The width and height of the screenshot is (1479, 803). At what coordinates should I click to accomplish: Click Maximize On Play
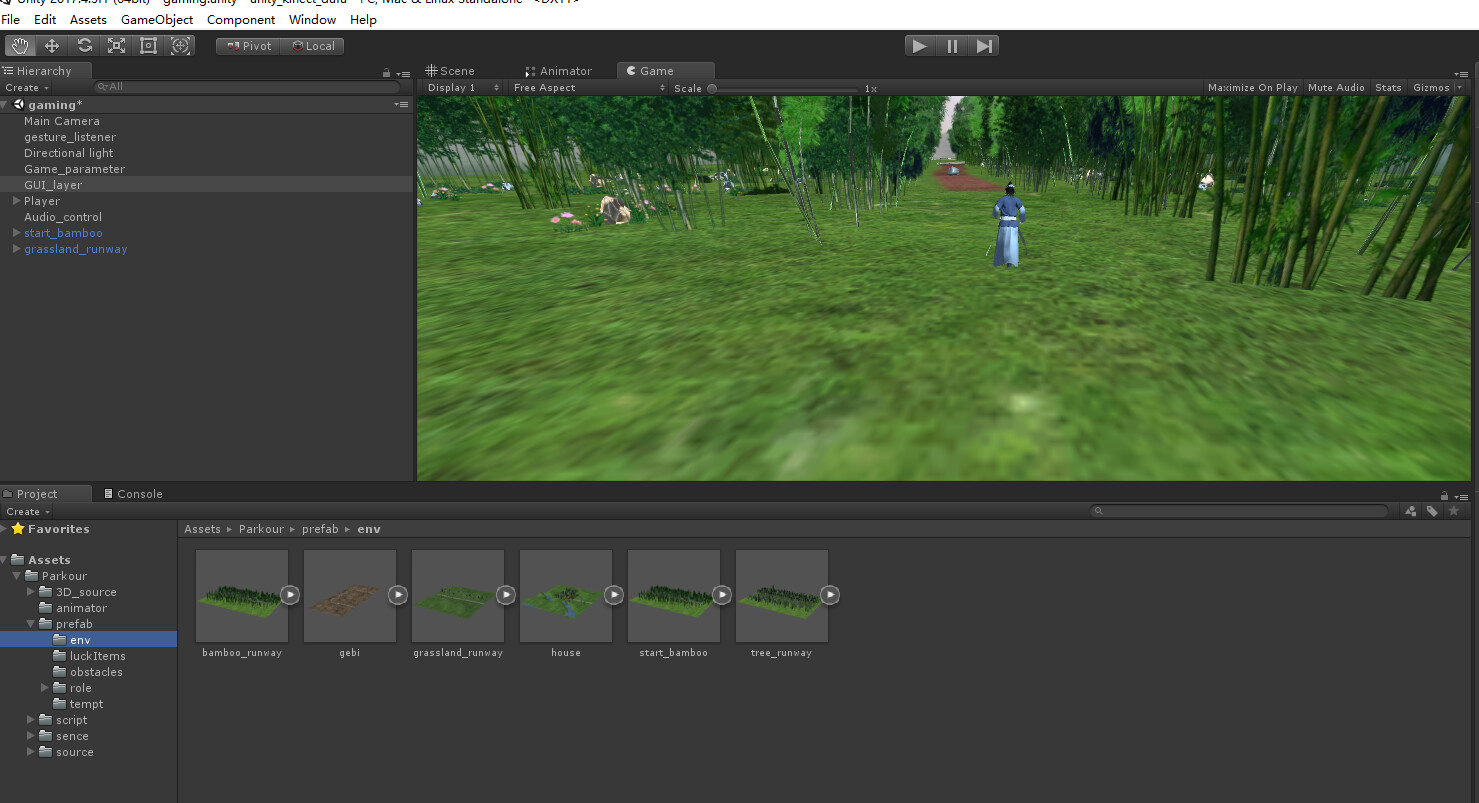click(1252, 87)
